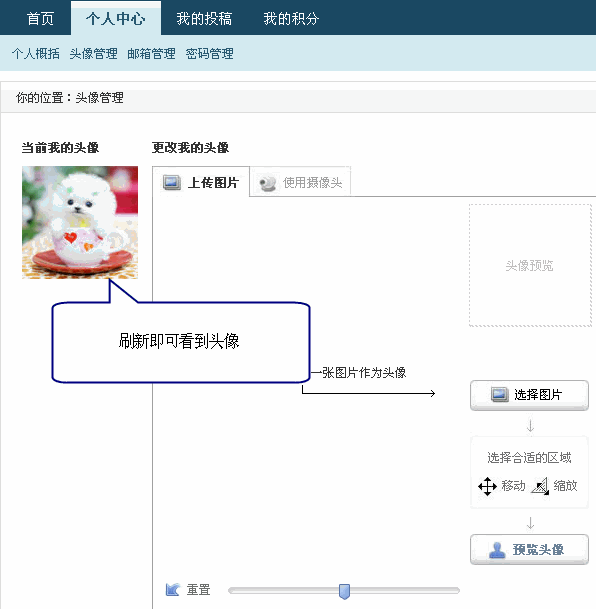Screen dimensions: 596x609
Task: Click the blue reset arrow icon
Action: pos(172,590)
